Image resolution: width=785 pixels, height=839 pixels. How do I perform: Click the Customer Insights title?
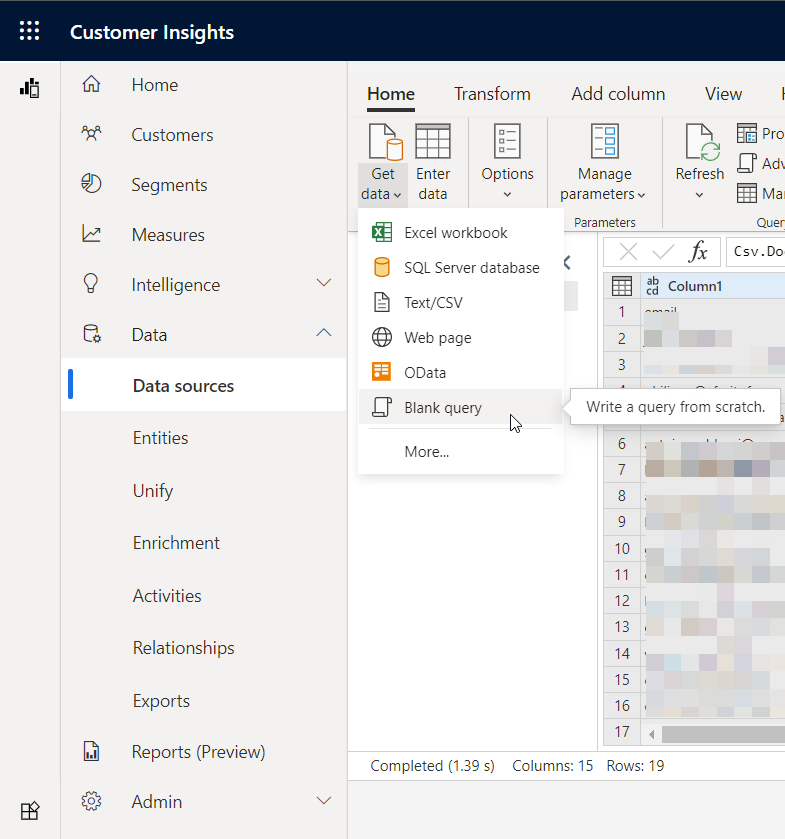[152, 32]
